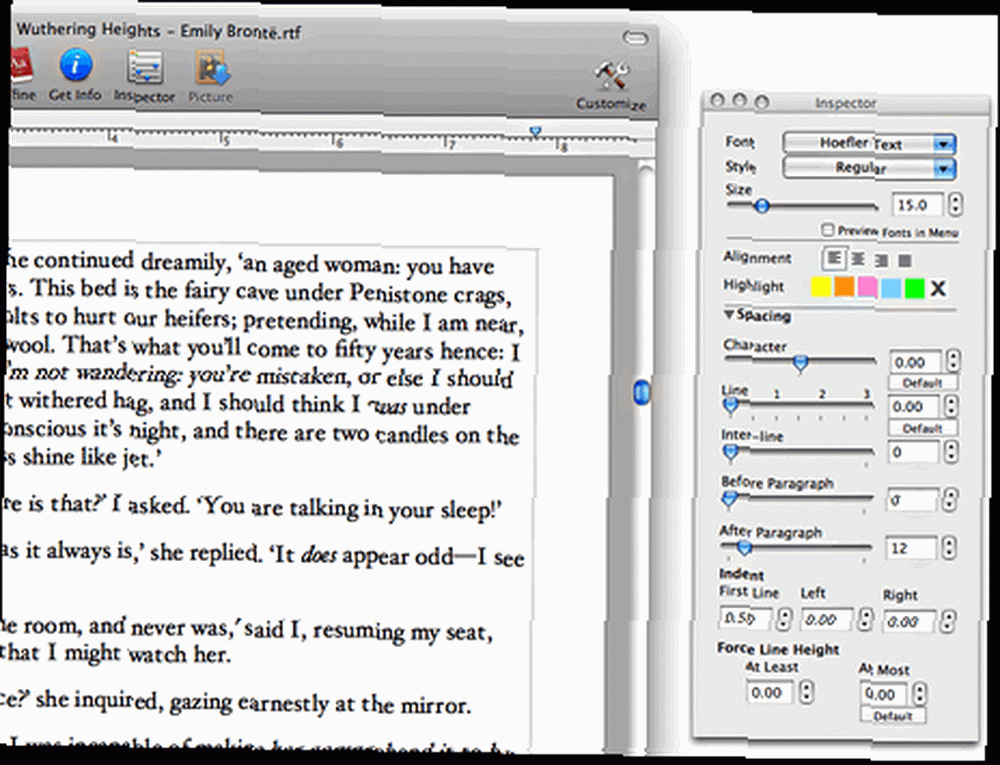This screenshot has height=765, width=1000.
Task: Click the Size value field 15.0
Action: [918, 205]
